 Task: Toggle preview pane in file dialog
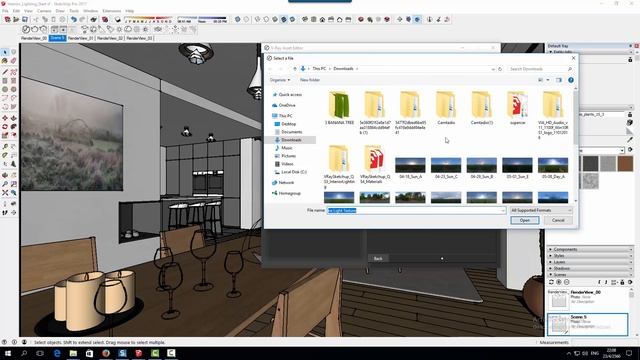pyautogui.click(x=559, y=80)
